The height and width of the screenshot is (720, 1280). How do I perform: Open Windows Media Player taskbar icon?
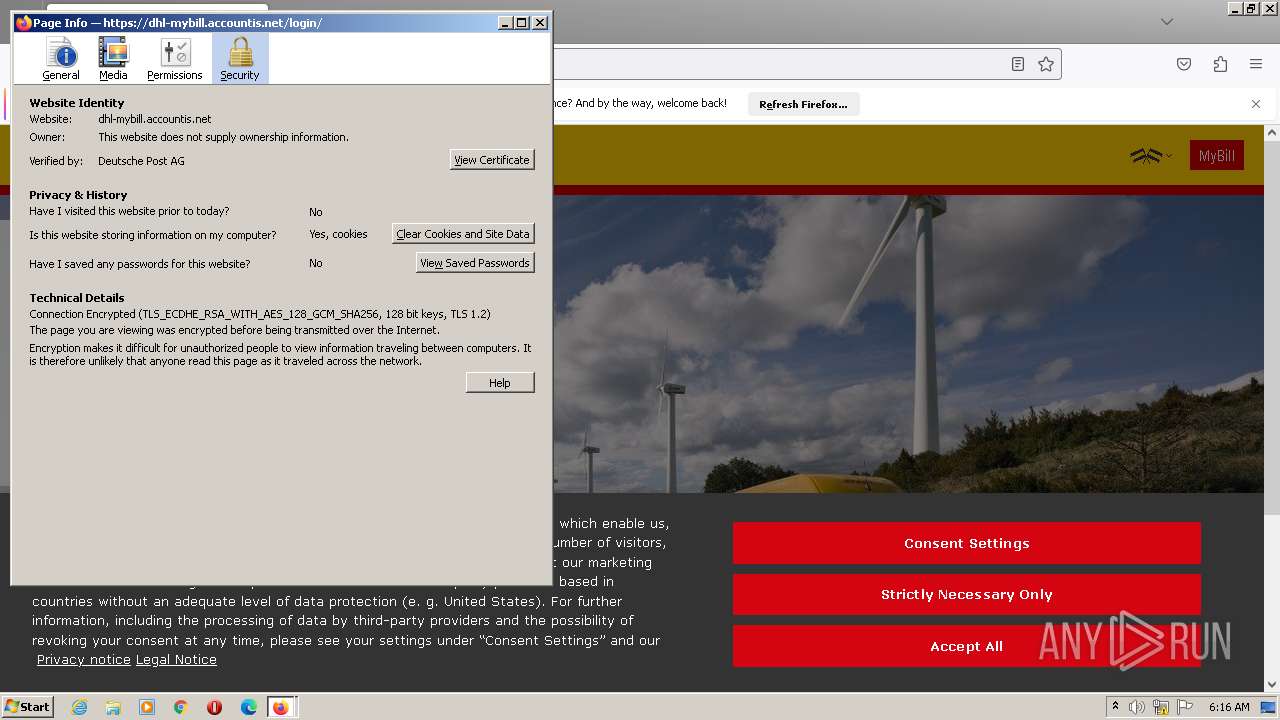147,707
